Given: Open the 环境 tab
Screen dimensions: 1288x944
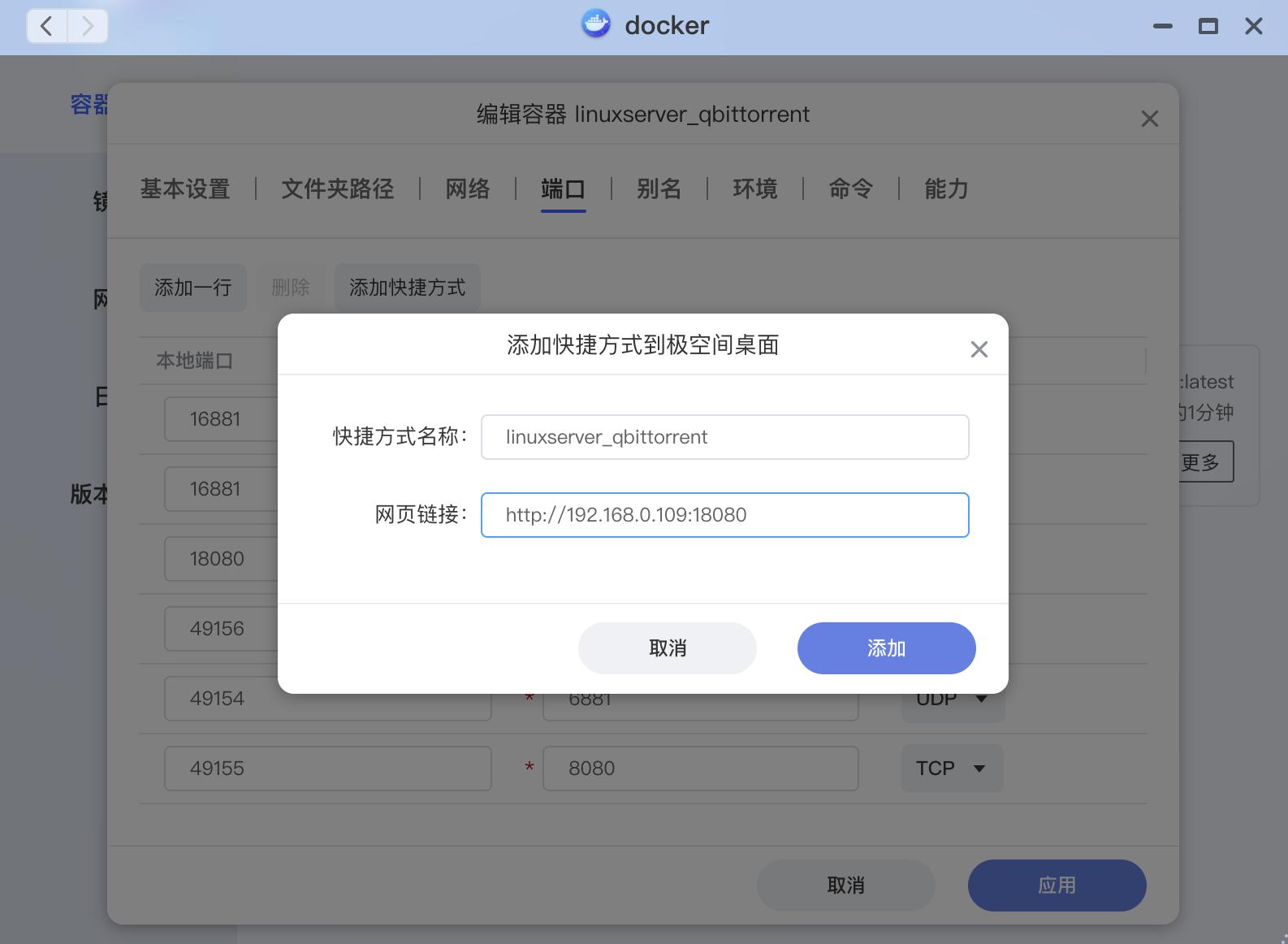Looking at the screenshot, I should click(x=755, y=189).
